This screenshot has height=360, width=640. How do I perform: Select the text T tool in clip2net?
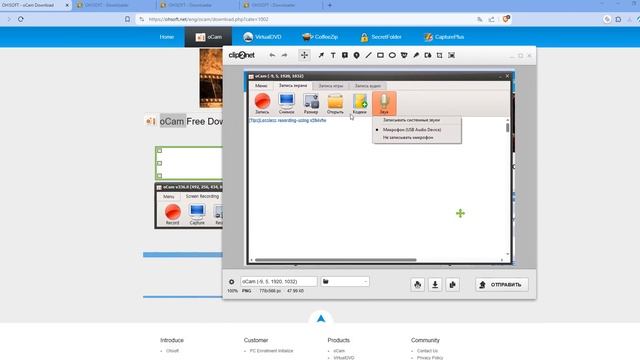click(333, 55)
